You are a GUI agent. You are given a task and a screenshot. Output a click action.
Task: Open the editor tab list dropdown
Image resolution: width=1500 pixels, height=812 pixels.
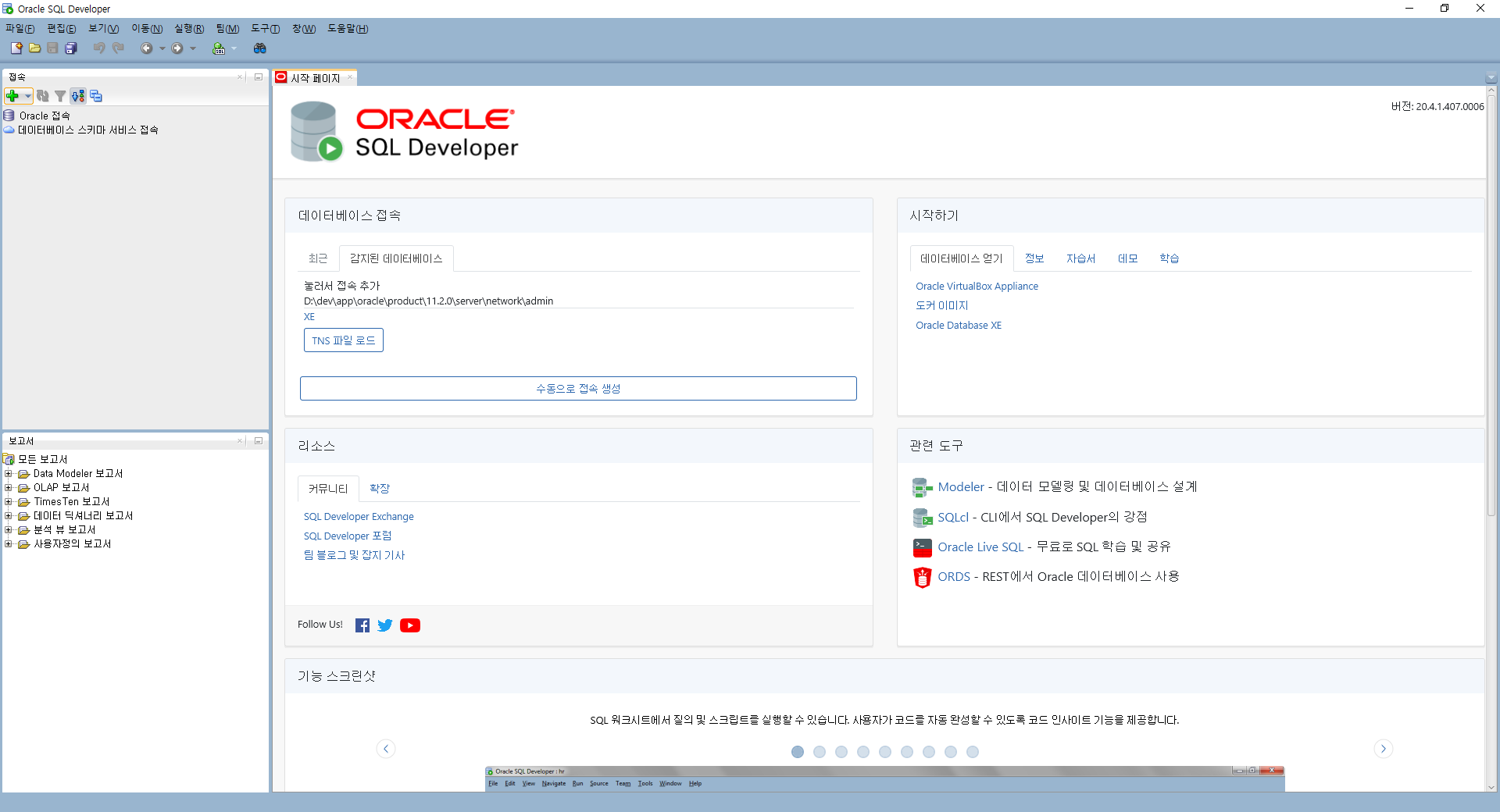(x=1491, y=78)
